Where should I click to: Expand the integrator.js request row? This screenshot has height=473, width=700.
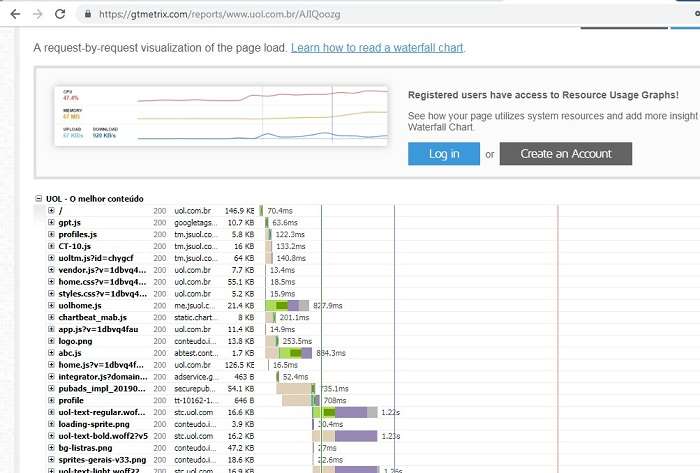tap(51, 377)
